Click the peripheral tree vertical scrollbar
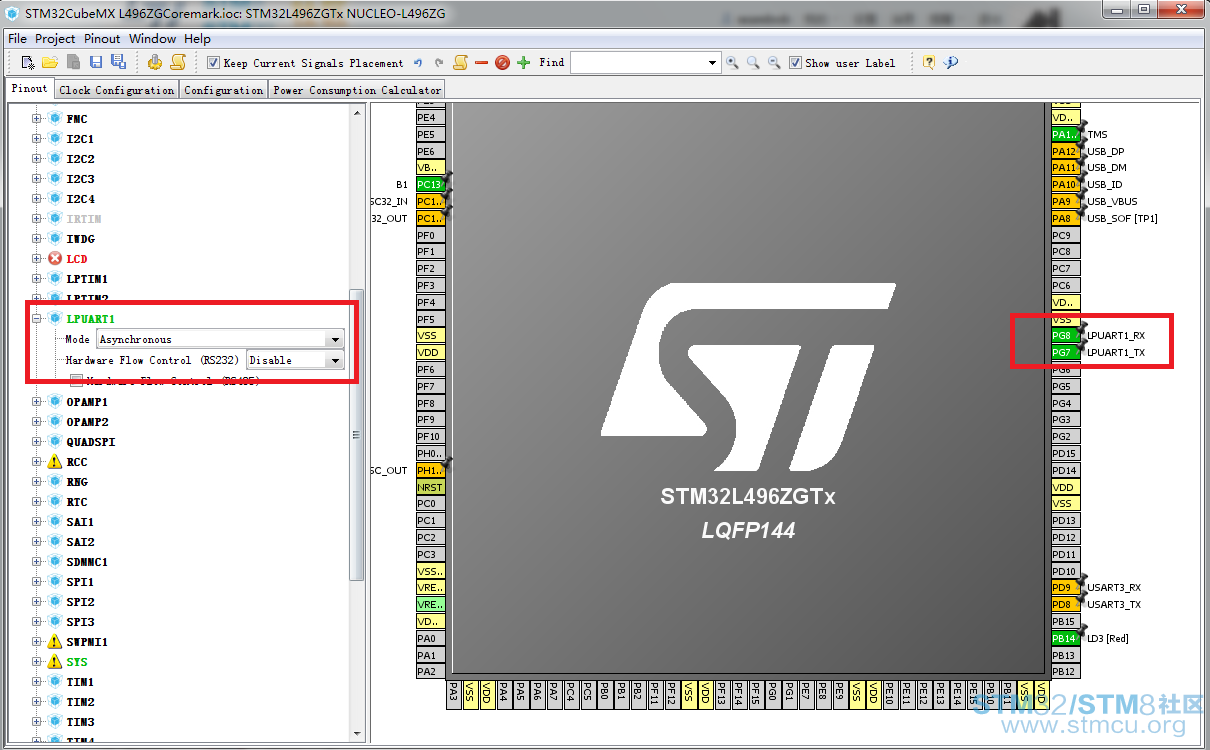 click(x=357, y=434)
